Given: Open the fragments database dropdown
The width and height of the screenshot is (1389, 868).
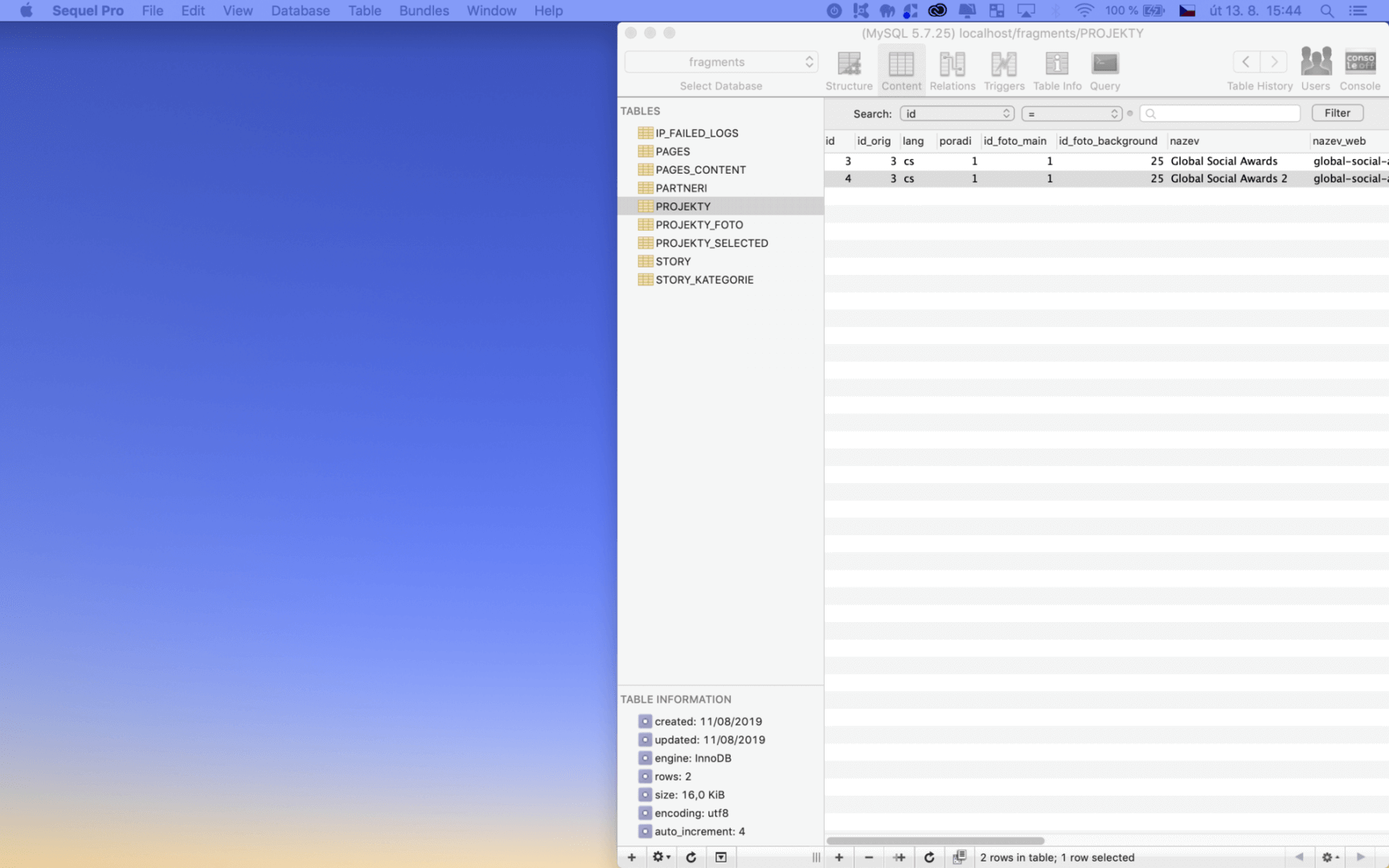Looking at the screenshot, I should [x=721, y=62].
